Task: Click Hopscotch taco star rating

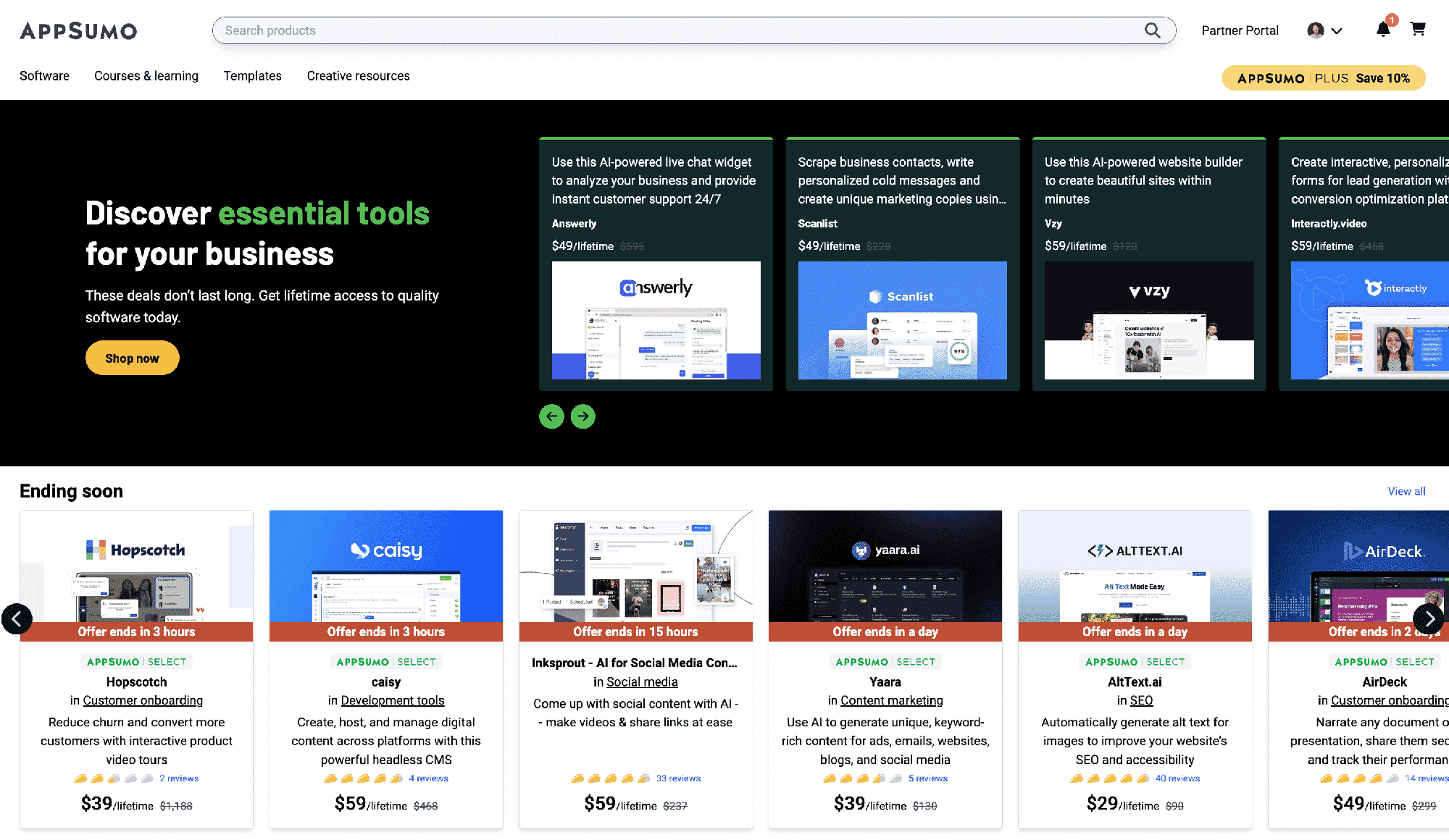Action: click(114, 778)
